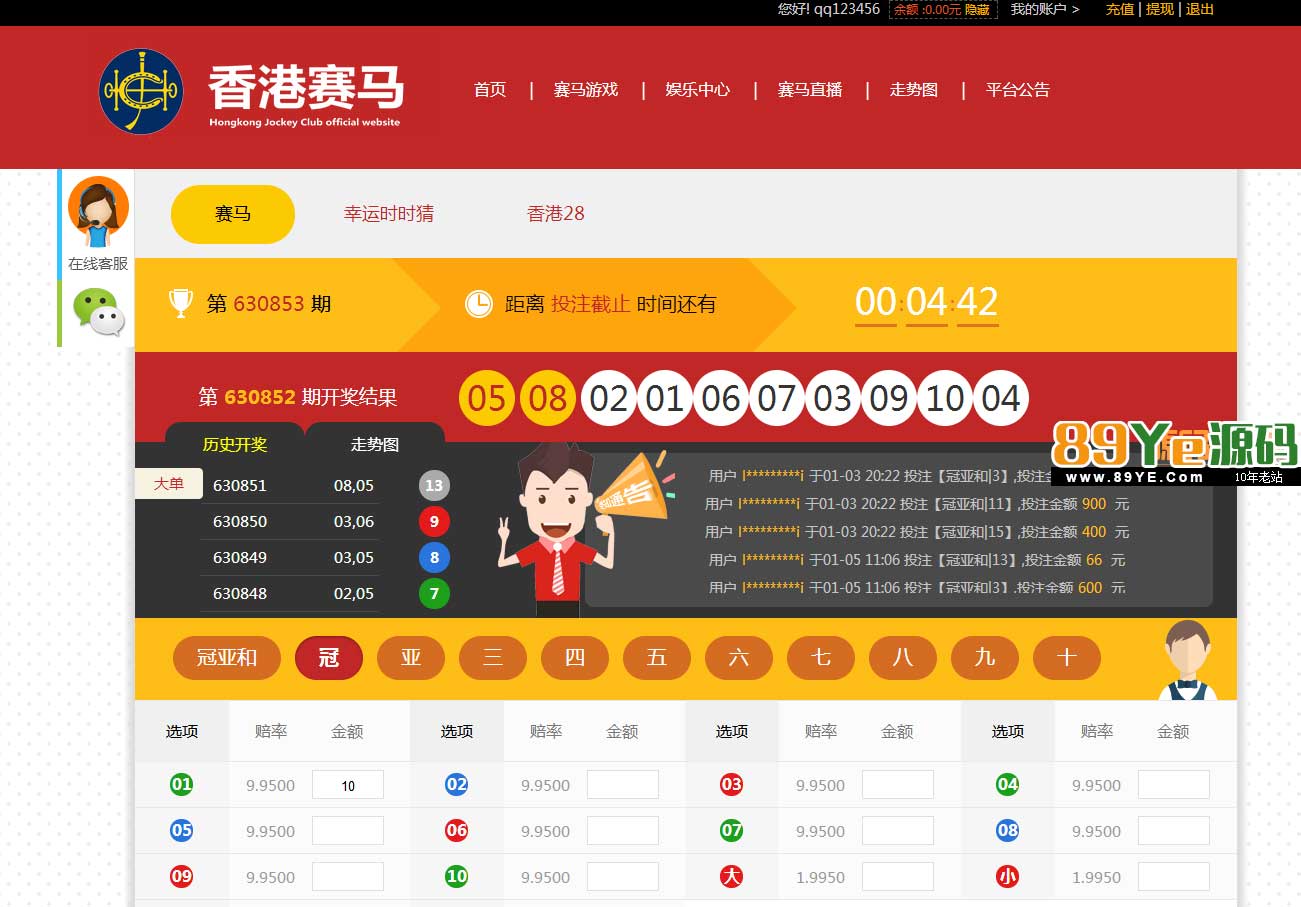
Task: Click the 提现 link
Action: pyautogui.click(x=1160, y=9)
